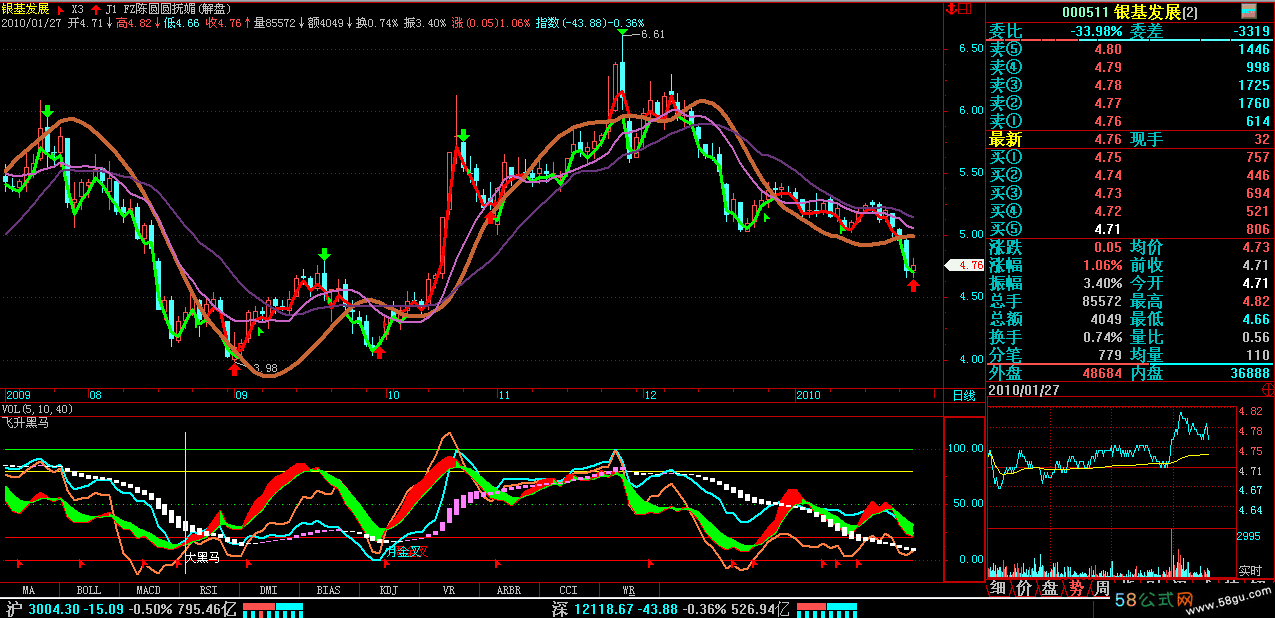Open the 细 detail tab in quote panel
The height and width of the screenshot is (618, 1275).
998,589
